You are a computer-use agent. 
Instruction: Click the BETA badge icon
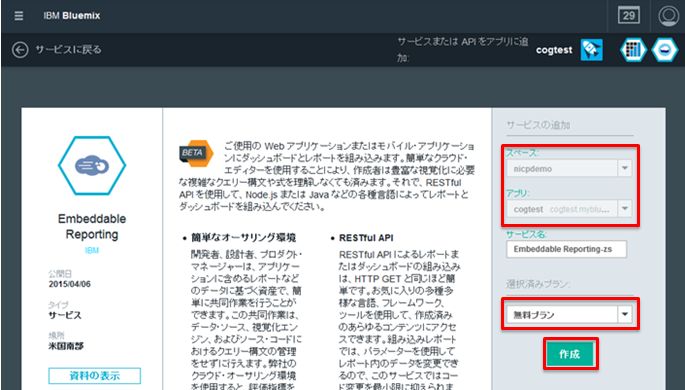click(x=196, y=153)
